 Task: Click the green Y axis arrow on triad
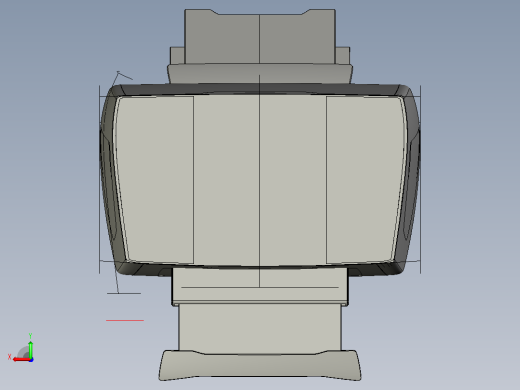(30, 349)
